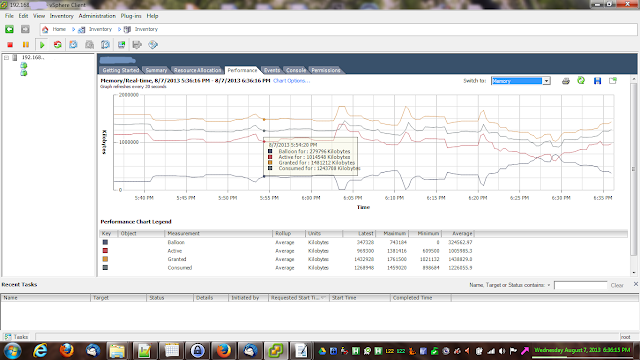Open the recent tasks filter dropdown arrow

click(x=549, y=285)
